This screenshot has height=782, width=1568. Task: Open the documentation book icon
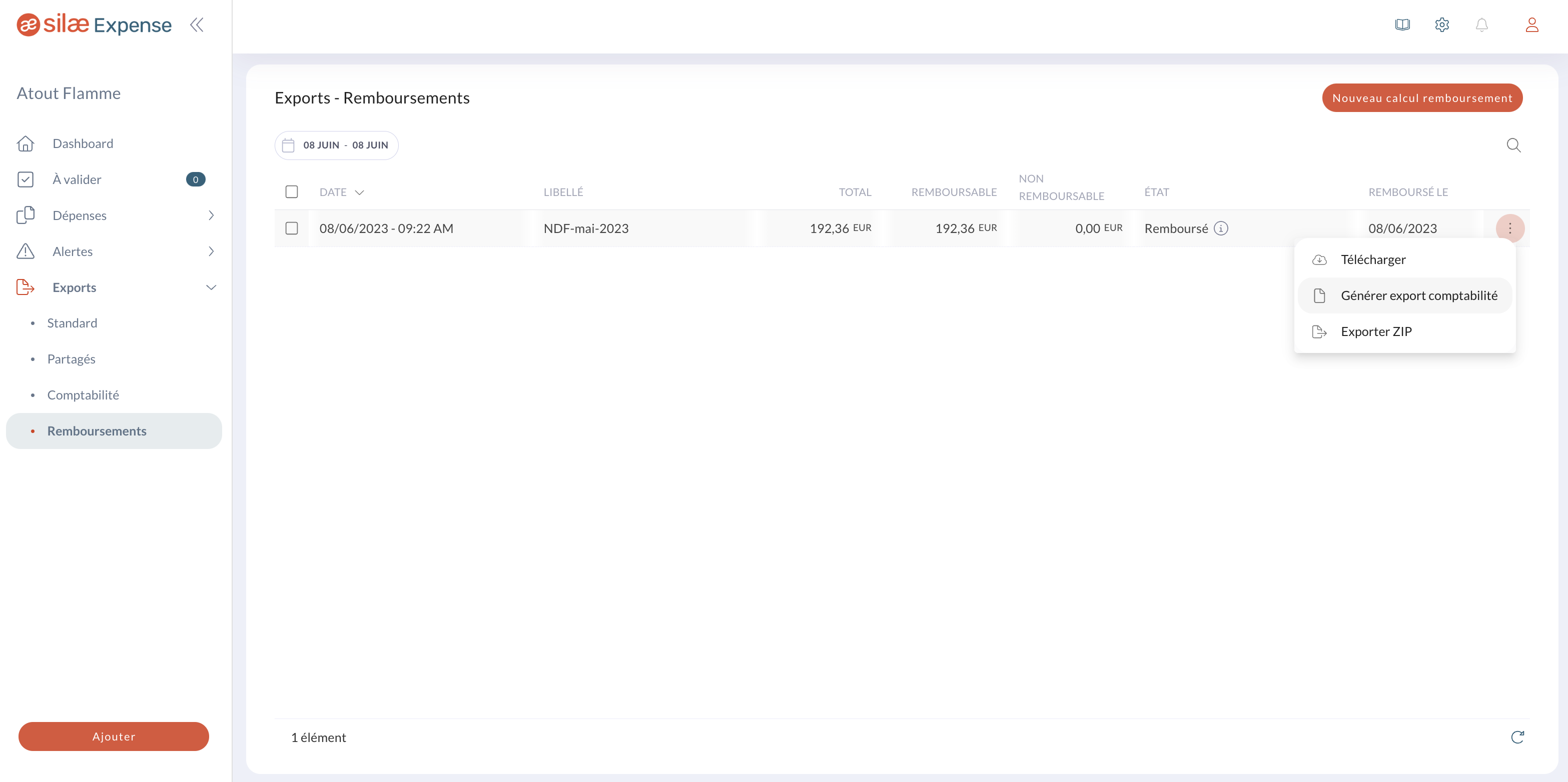1402,25
